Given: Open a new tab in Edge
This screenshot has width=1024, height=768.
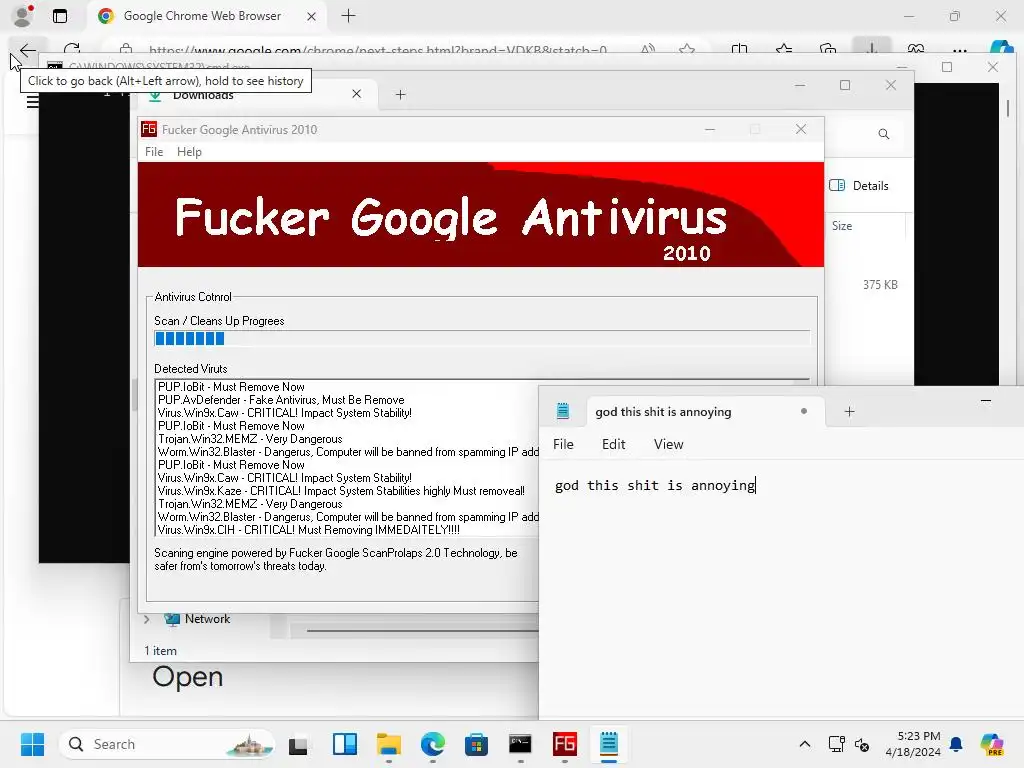Looking at the screenshot, I should pos(349,16).
